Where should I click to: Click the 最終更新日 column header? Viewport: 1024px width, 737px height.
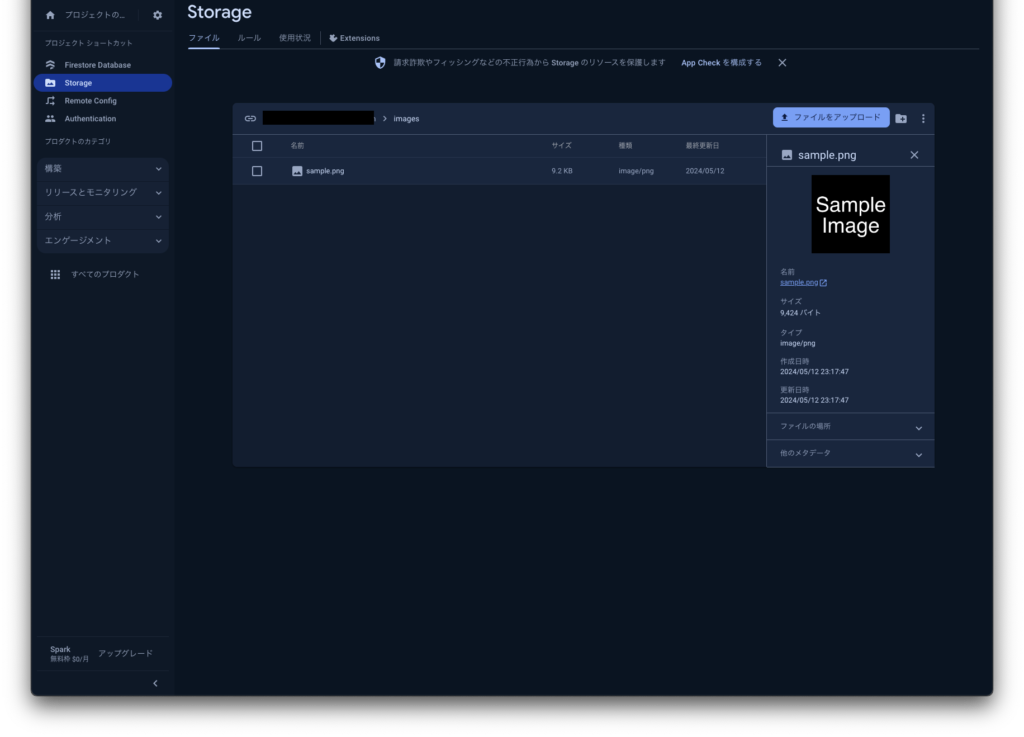[702, 146]
